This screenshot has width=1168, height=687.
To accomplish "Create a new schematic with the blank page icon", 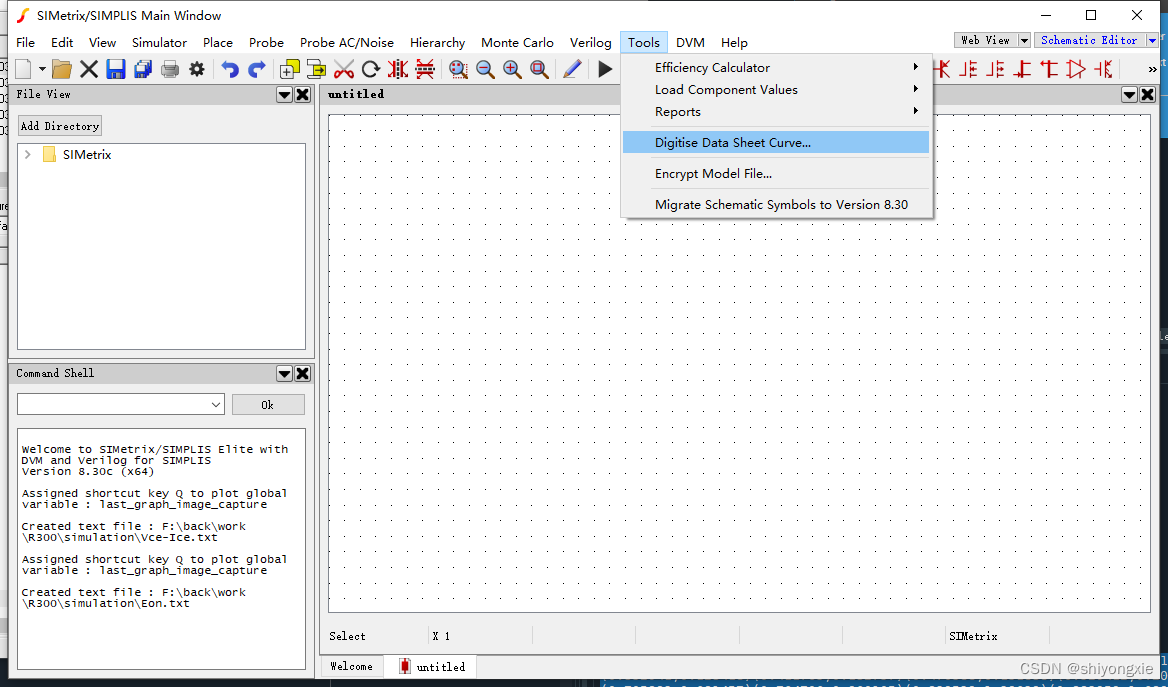I will [24, 69].
